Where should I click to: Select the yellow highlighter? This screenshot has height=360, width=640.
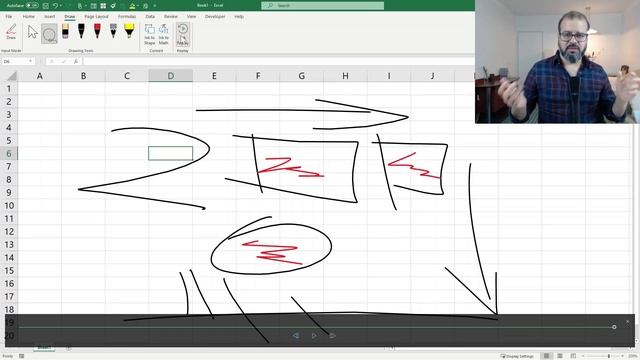129,31
